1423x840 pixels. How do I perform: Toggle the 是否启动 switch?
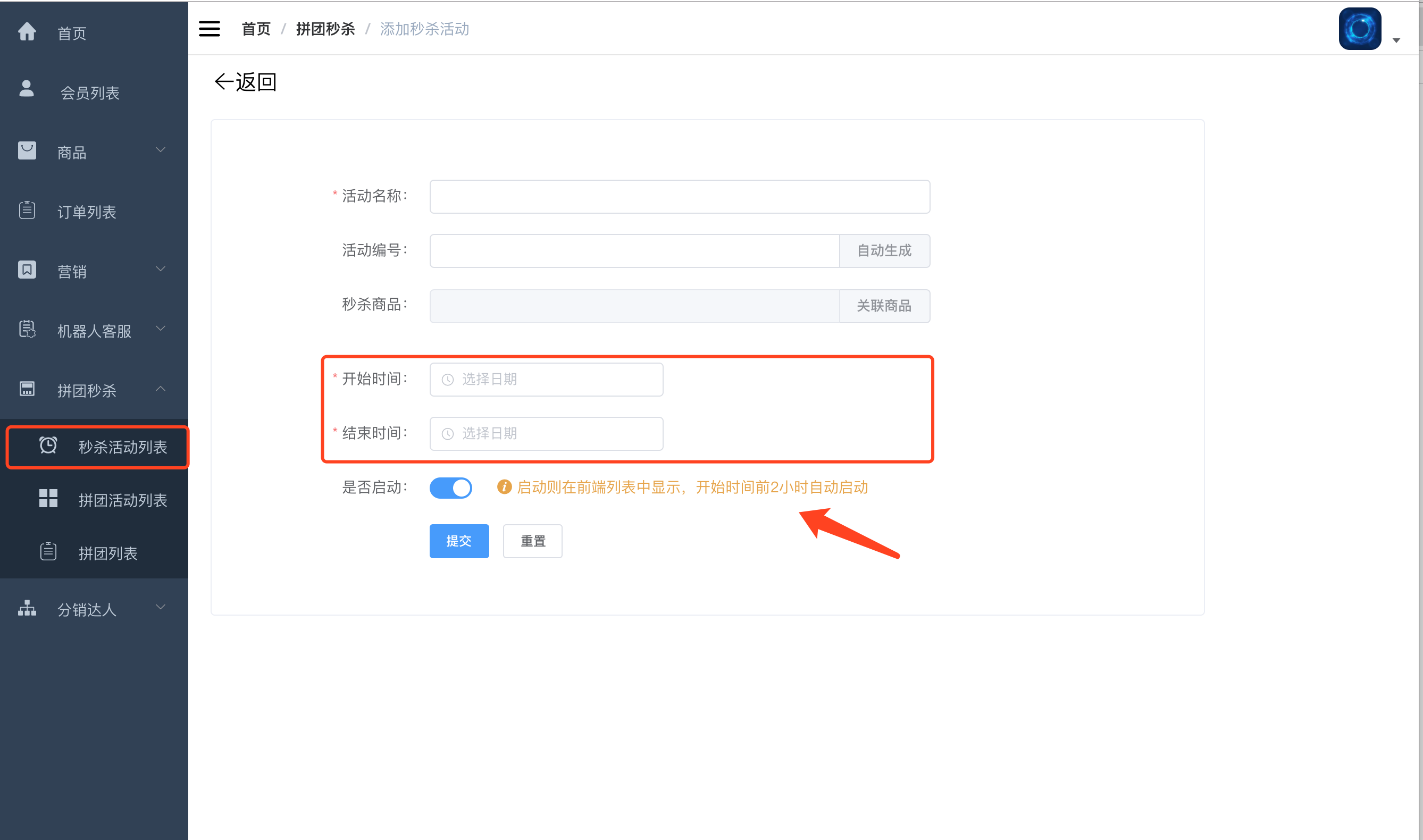(x=450, y=488)
